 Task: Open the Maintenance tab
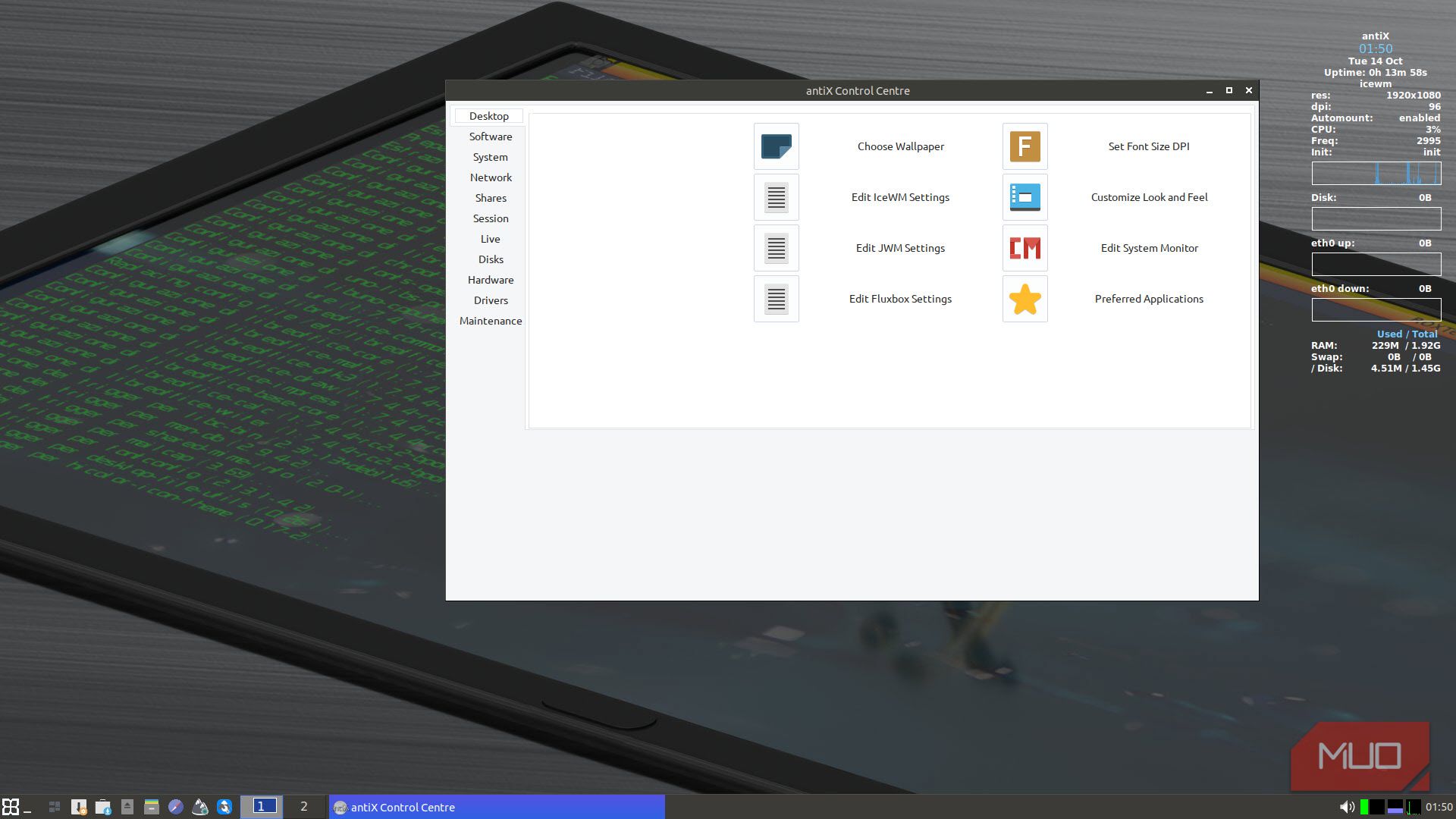tap(491, 321)
